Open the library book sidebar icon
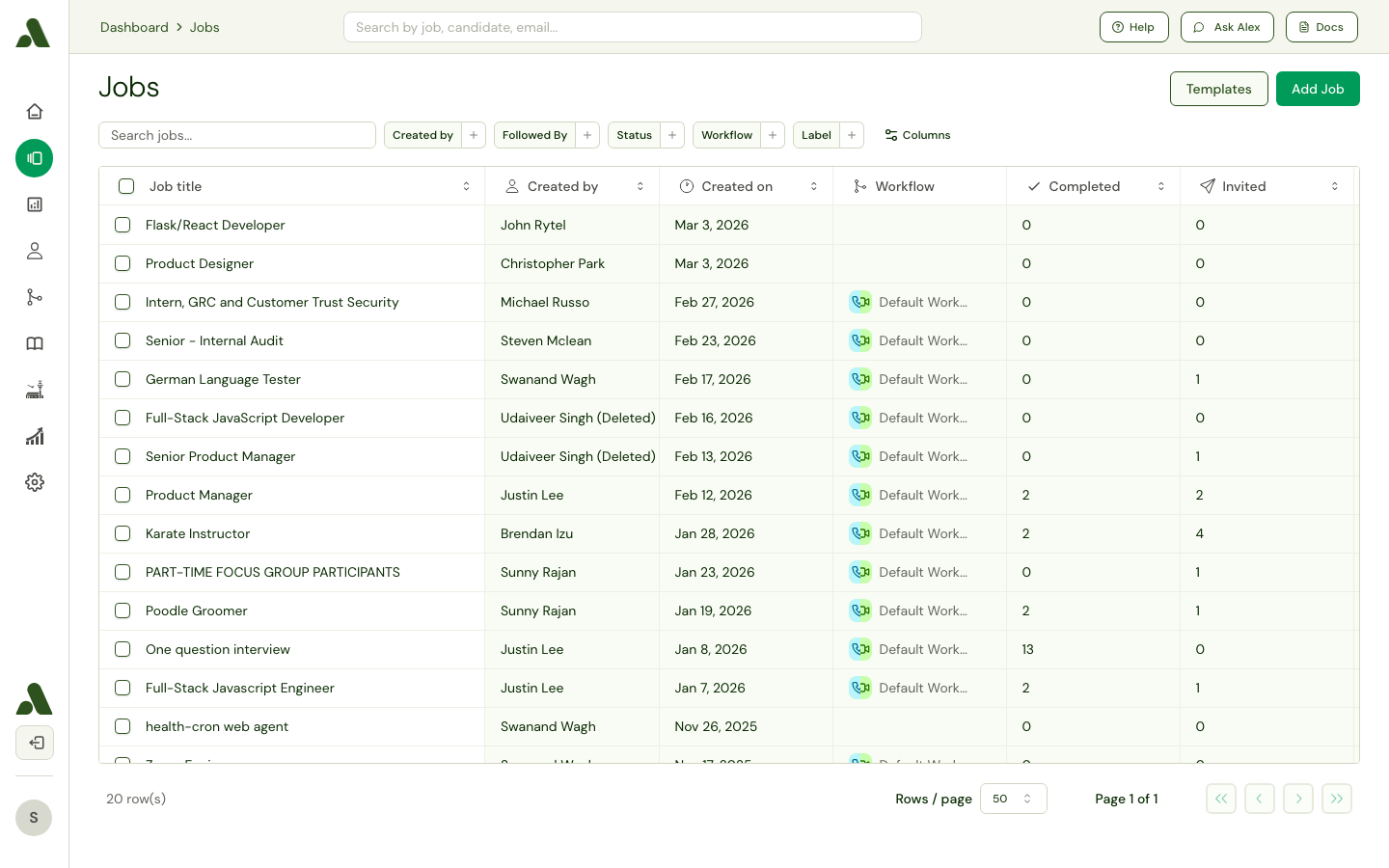The image size is (1389, 868). click(x=35, y=343)
